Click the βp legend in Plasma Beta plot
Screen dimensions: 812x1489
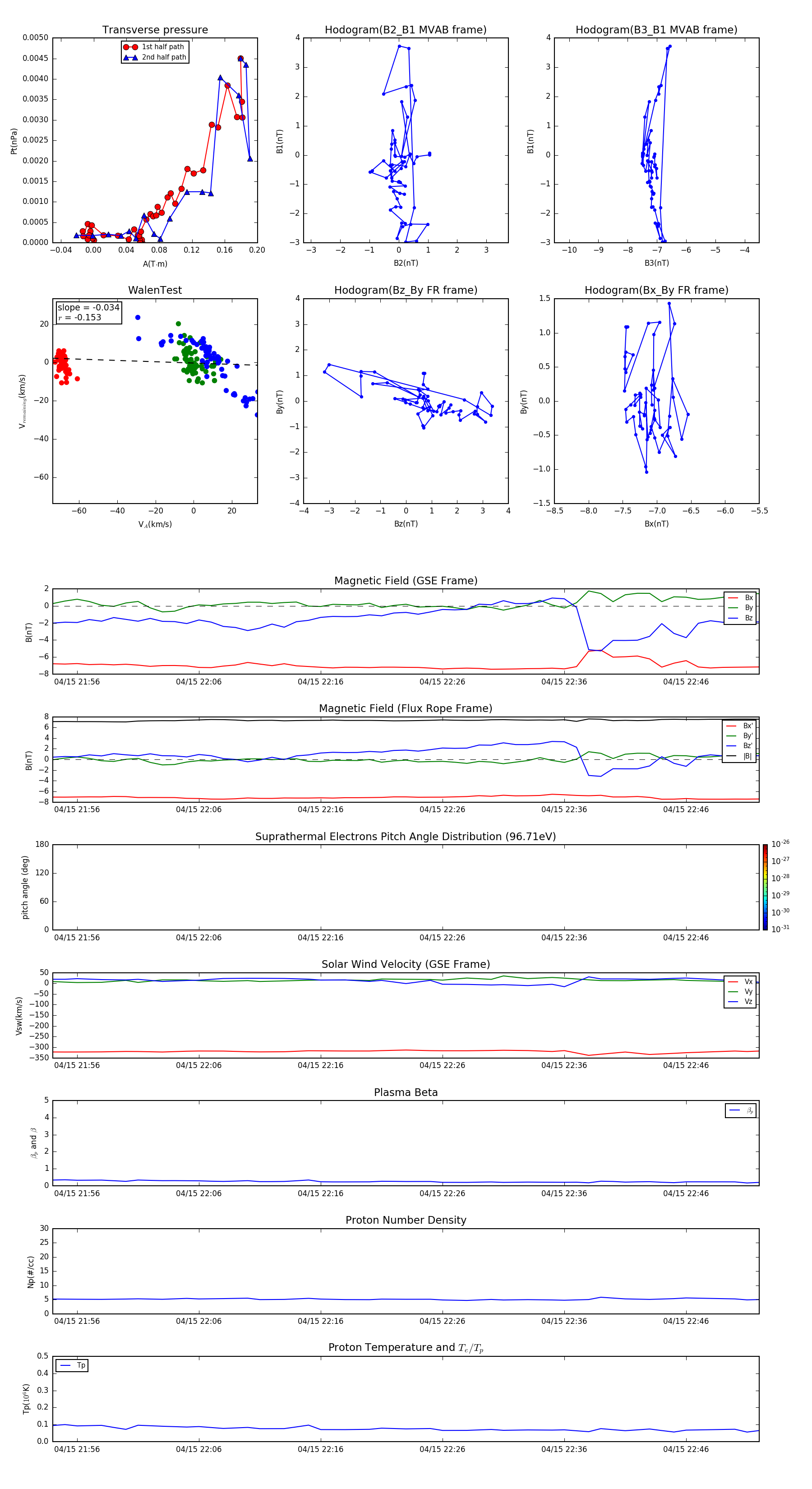[x=741, y=1110]
